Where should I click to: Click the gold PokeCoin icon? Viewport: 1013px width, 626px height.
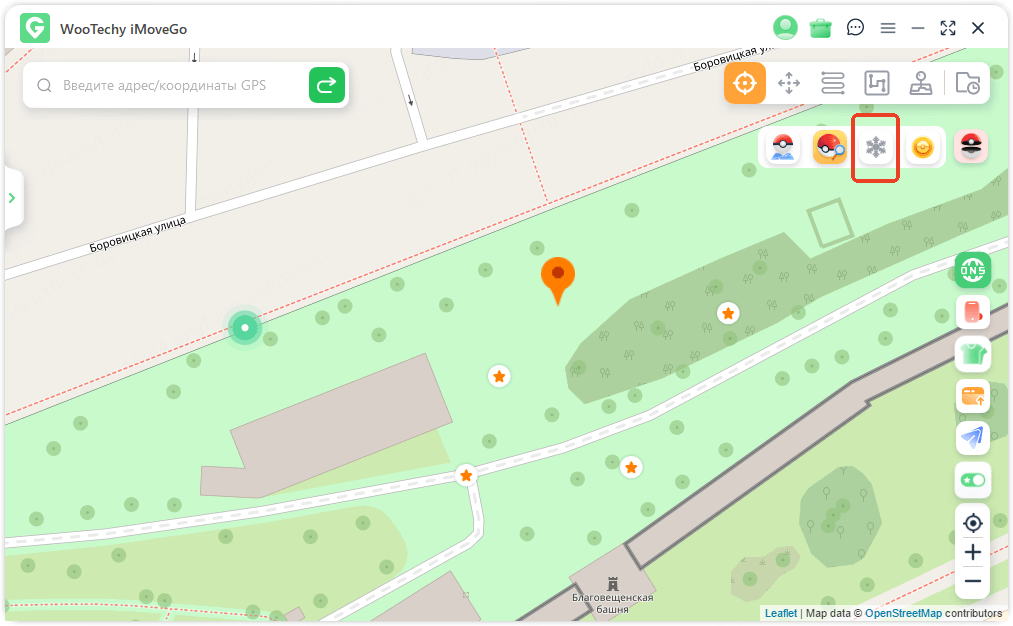click(923, 148)
